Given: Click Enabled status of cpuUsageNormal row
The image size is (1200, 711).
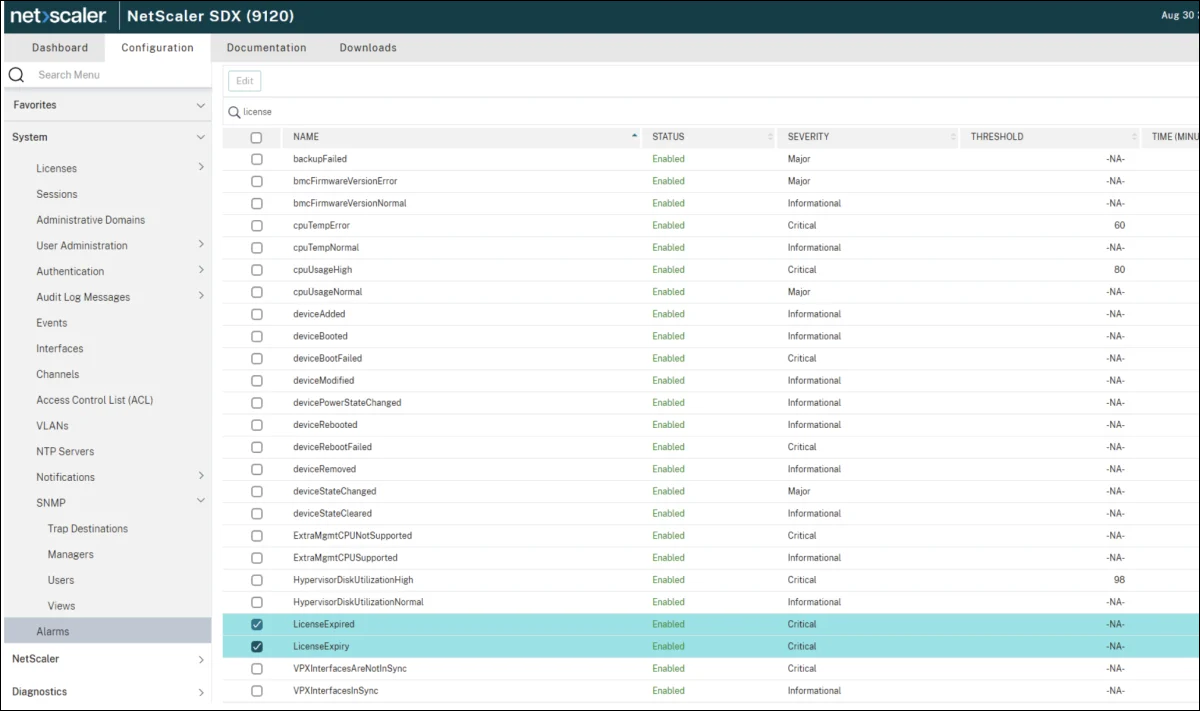Looking at the screenshot, I should click(x=668, y=292).
